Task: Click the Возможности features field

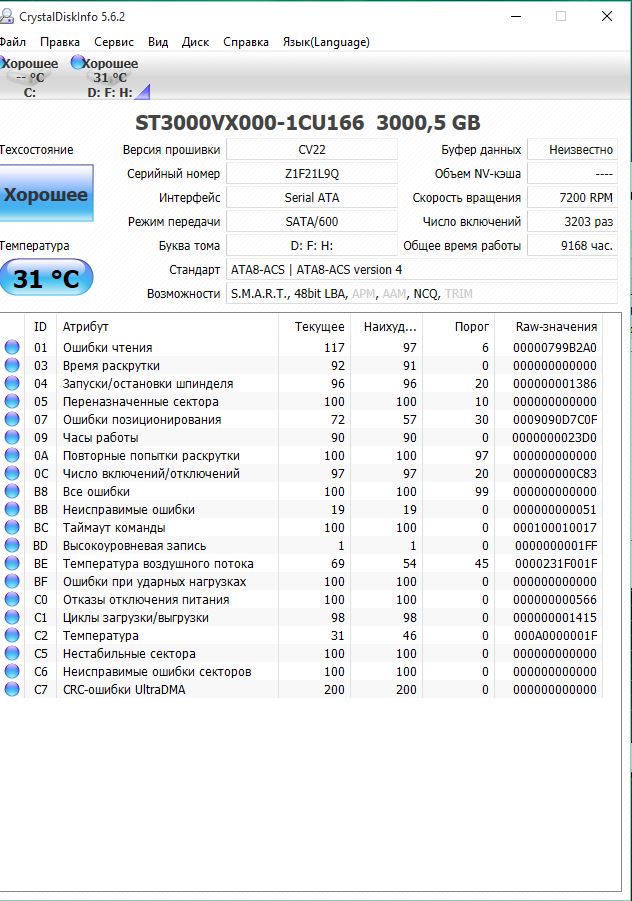Action: [x=422, y=294]
